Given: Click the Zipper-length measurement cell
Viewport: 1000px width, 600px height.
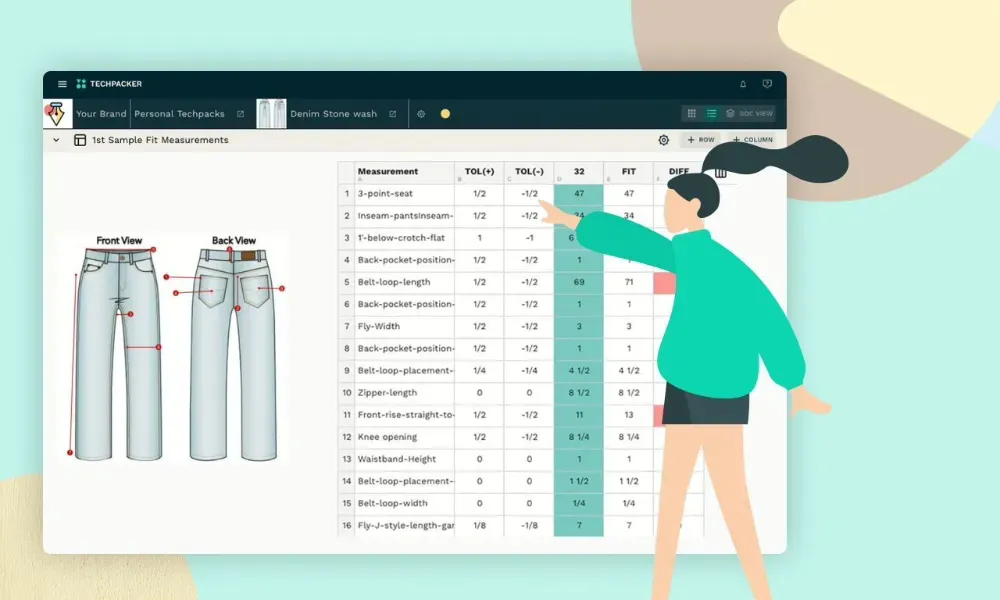Looking at the screenshot, I should 404,393.
